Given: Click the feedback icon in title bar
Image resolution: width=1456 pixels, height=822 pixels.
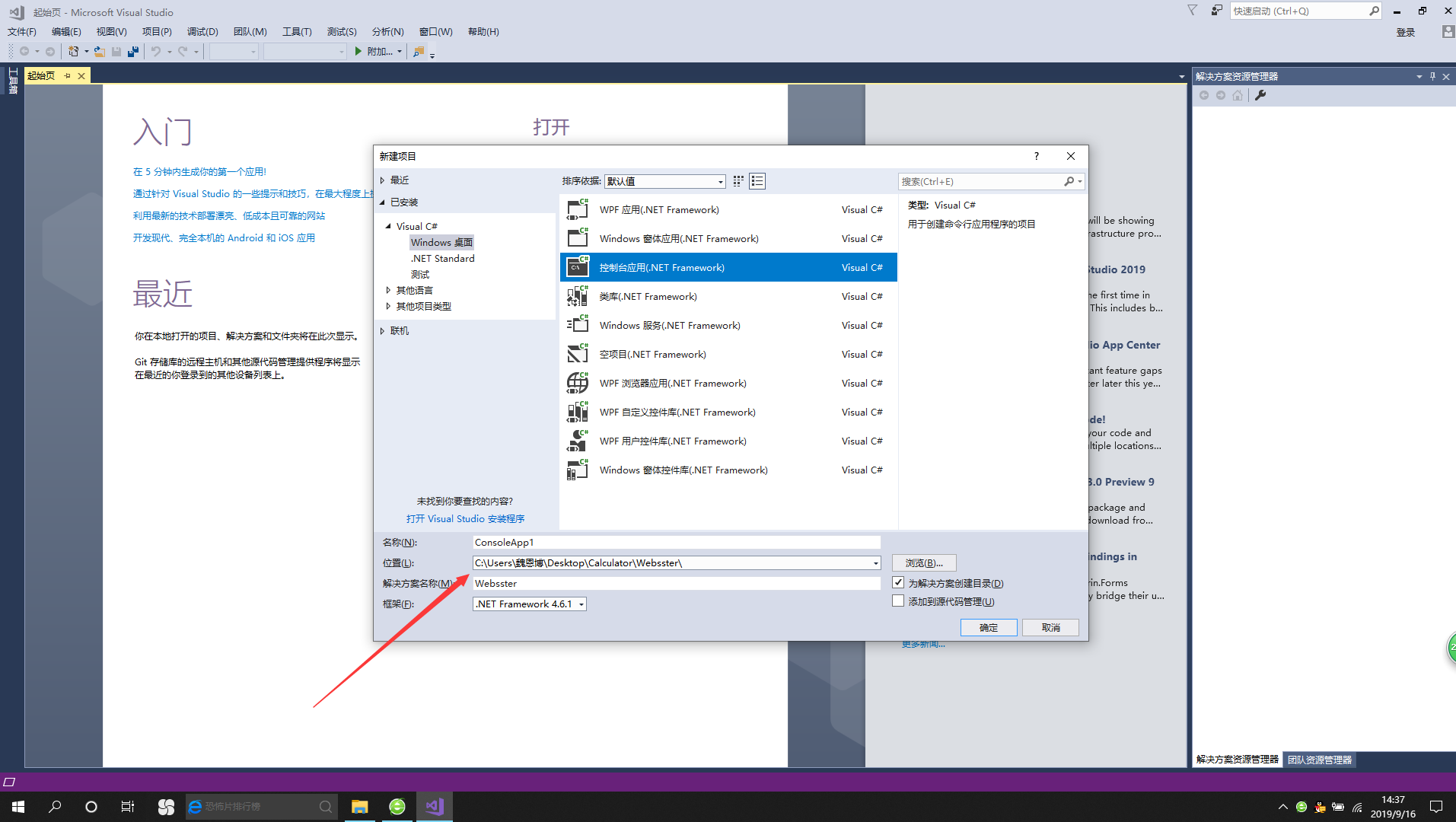Looking at the screenshot, I should point(1217,11).
